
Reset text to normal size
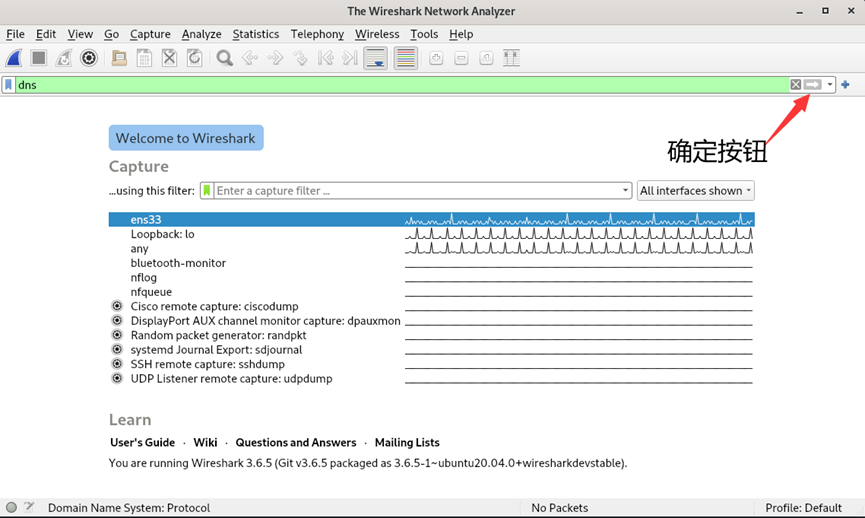pos(486,58)
